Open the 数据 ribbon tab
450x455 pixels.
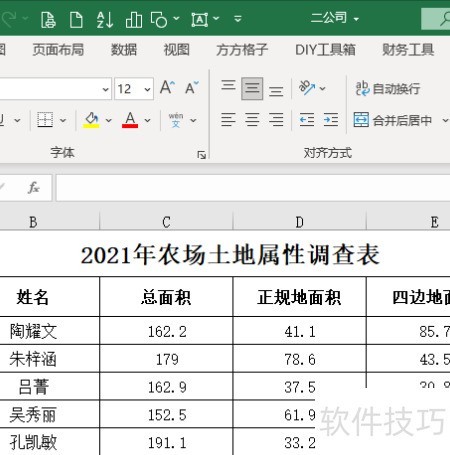124,50
